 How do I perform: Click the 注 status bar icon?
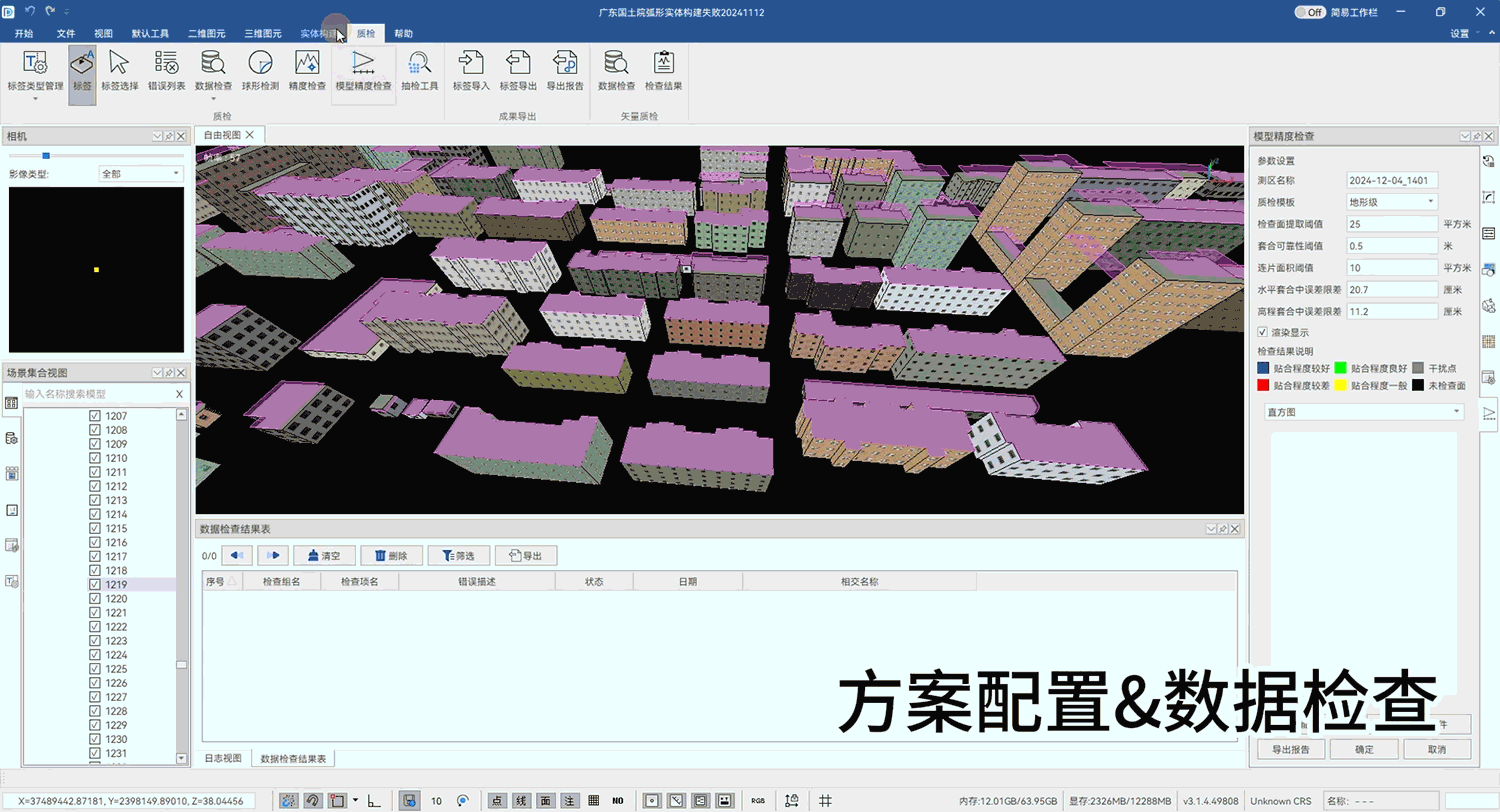[x=569, y=801]
